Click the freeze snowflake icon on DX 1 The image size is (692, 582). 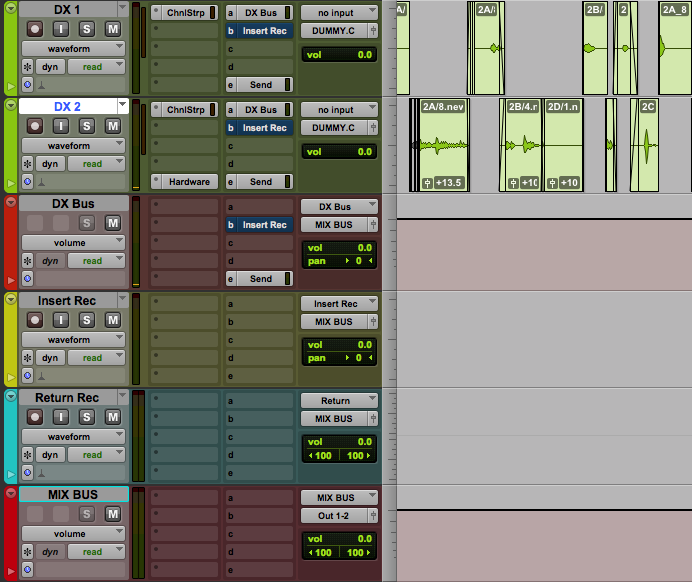[27, 67]
